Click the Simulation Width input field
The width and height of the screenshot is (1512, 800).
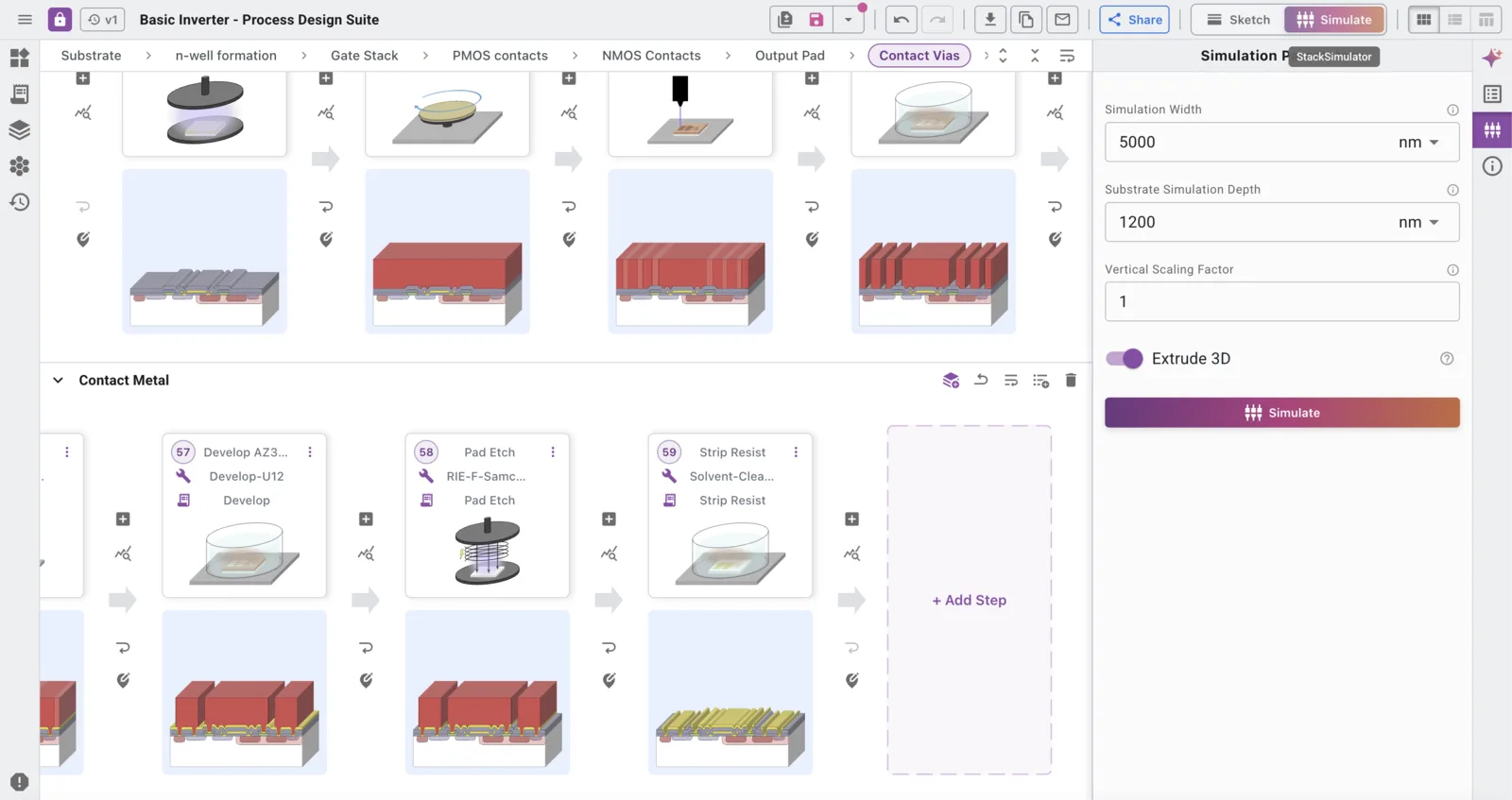pos(1281,143)
